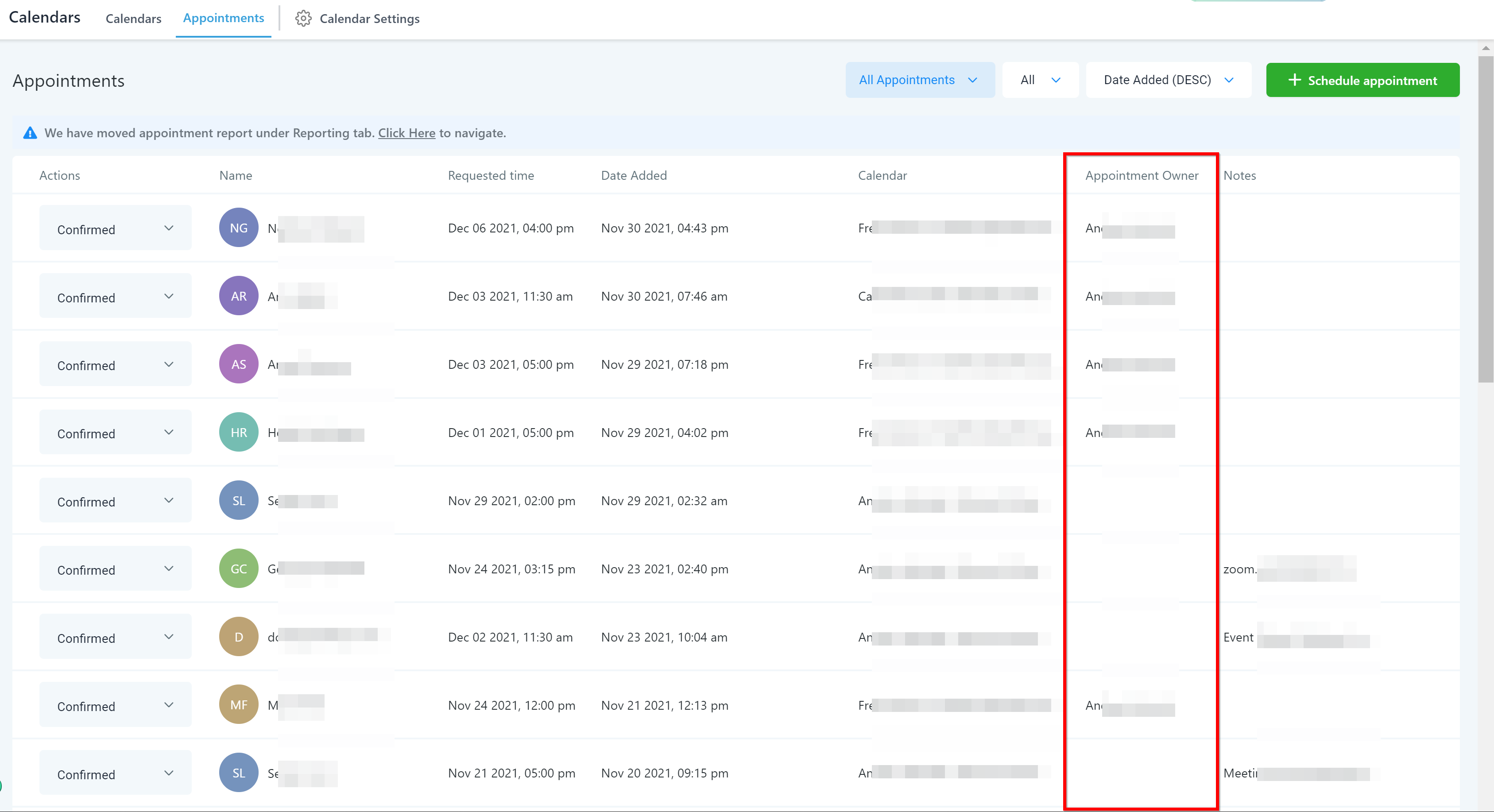Image resolution: width=1494 pixels, height=812 pixels.
Task: Click the Appointment Owner column header
Action: pyautogui.click(x=1141, y=175)
